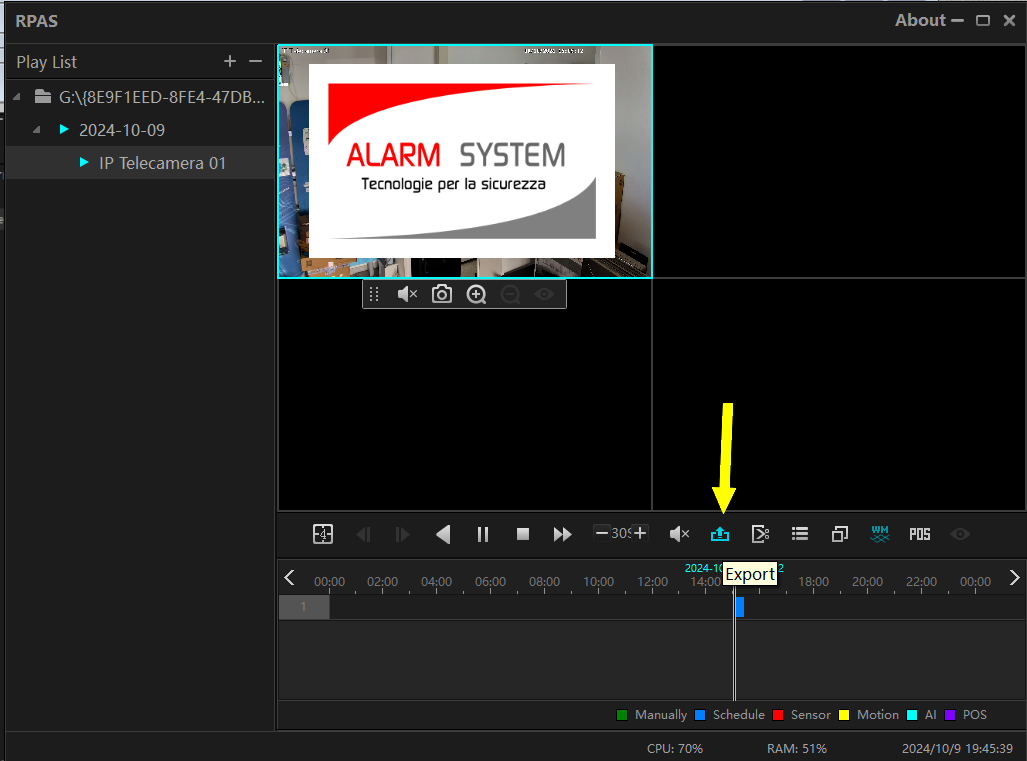Toggle the eye icon in video pane toolbar
1027x761 pixels.
click(544, 295)
